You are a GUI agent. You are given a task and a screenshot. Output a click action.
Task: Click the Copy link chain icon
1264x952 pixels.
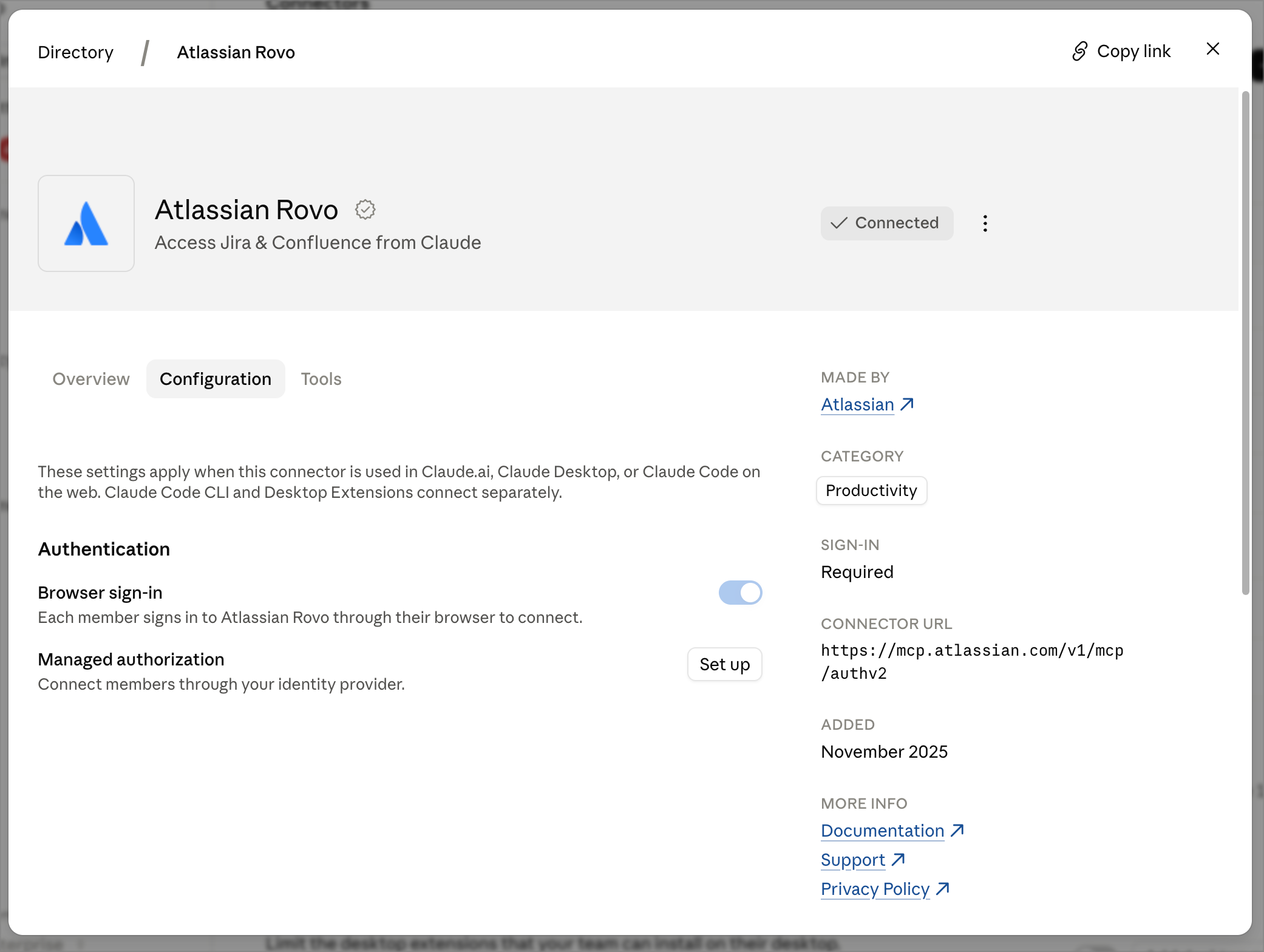point(1079,52)
